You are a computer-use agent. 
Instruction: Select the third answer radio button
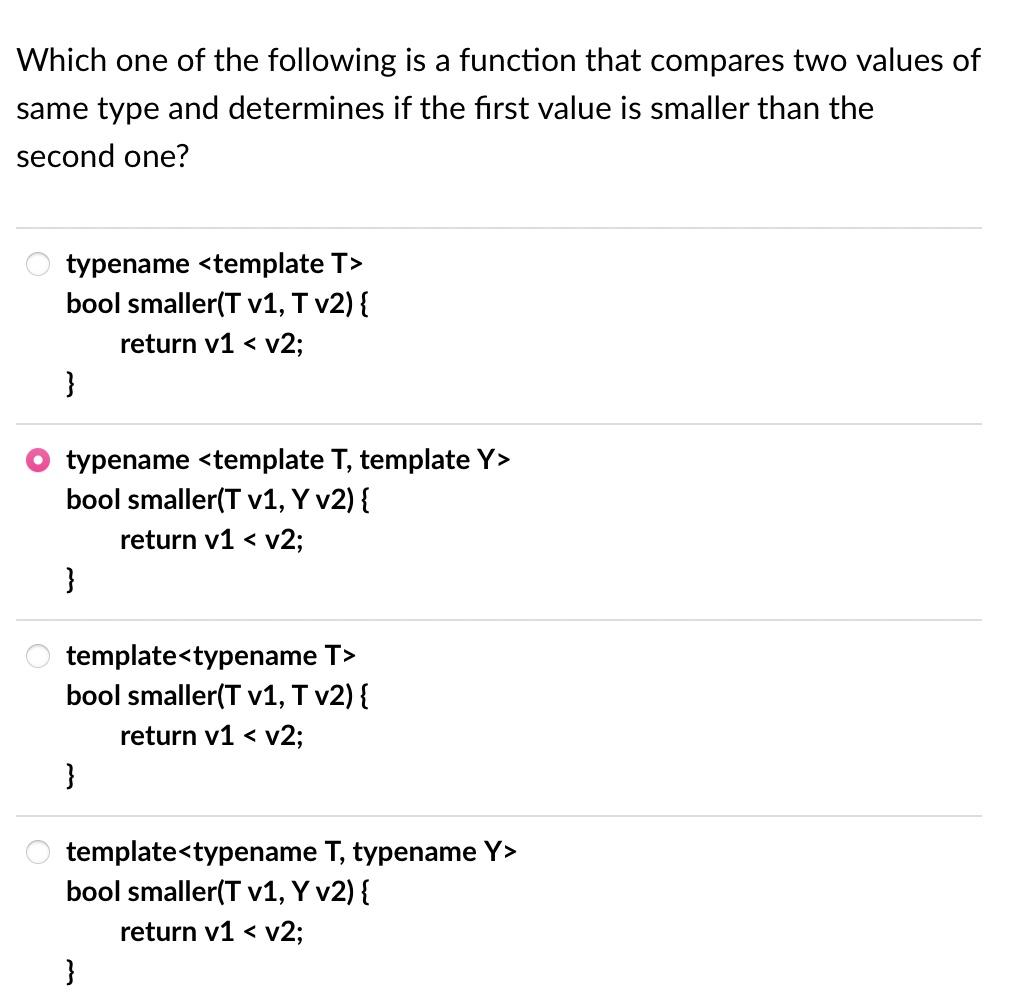[38, 656]
